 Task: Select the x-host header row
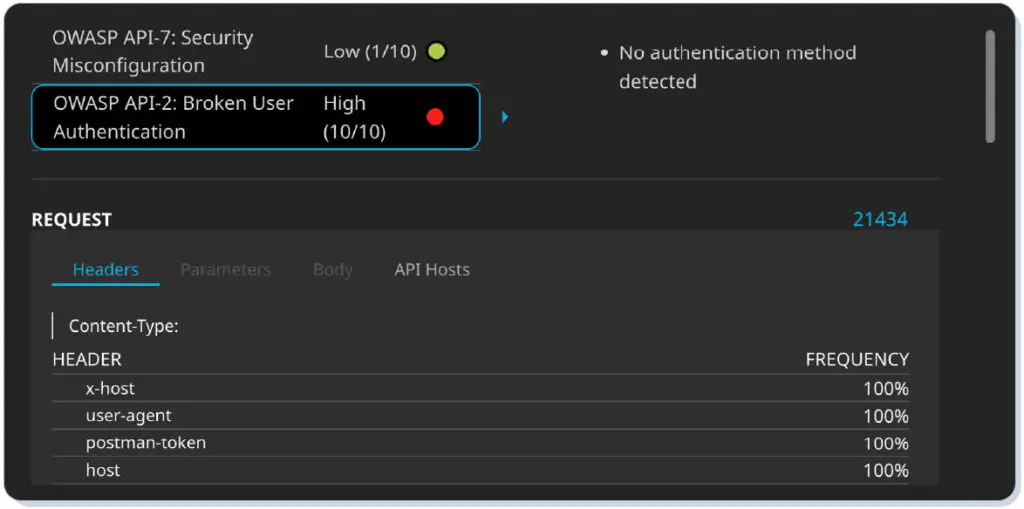click(481, 389)
